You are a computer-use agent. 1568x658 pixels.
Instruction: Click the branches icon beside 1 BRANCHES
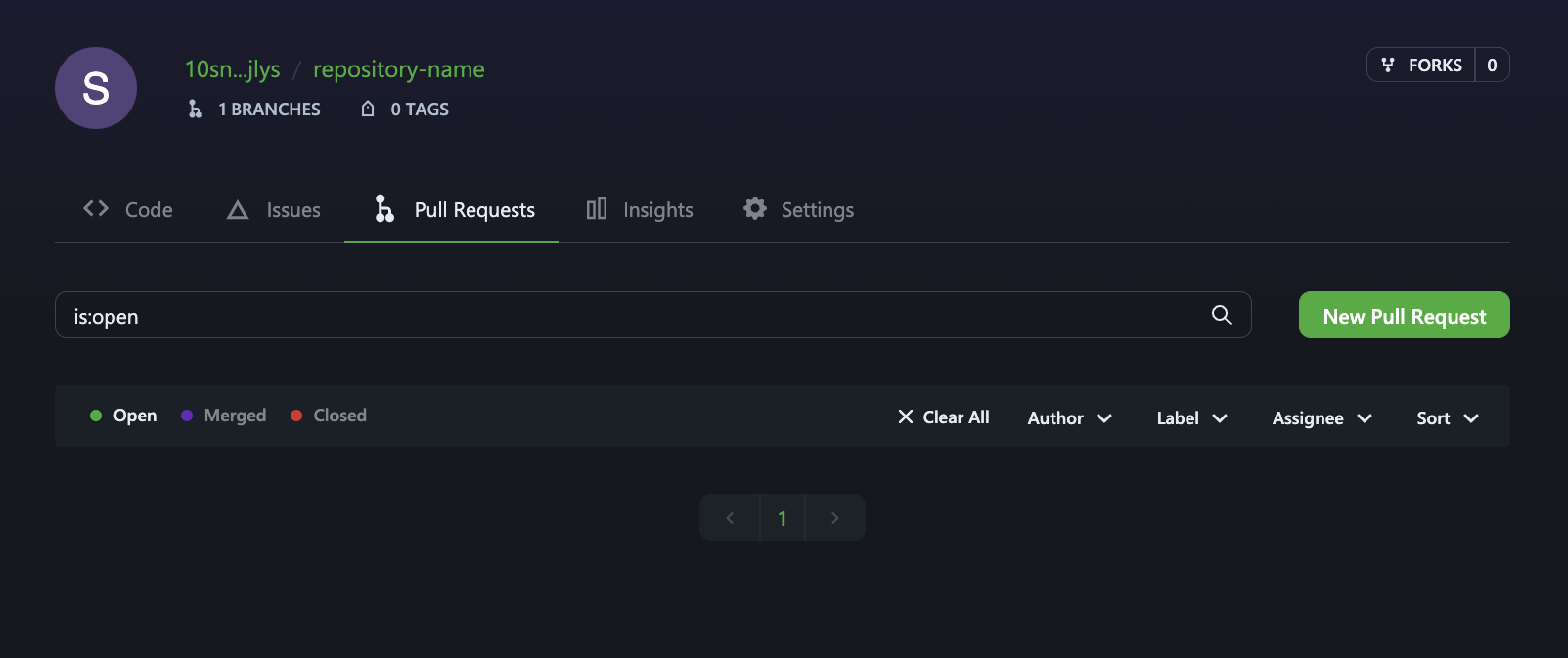[x=195, y=109]
